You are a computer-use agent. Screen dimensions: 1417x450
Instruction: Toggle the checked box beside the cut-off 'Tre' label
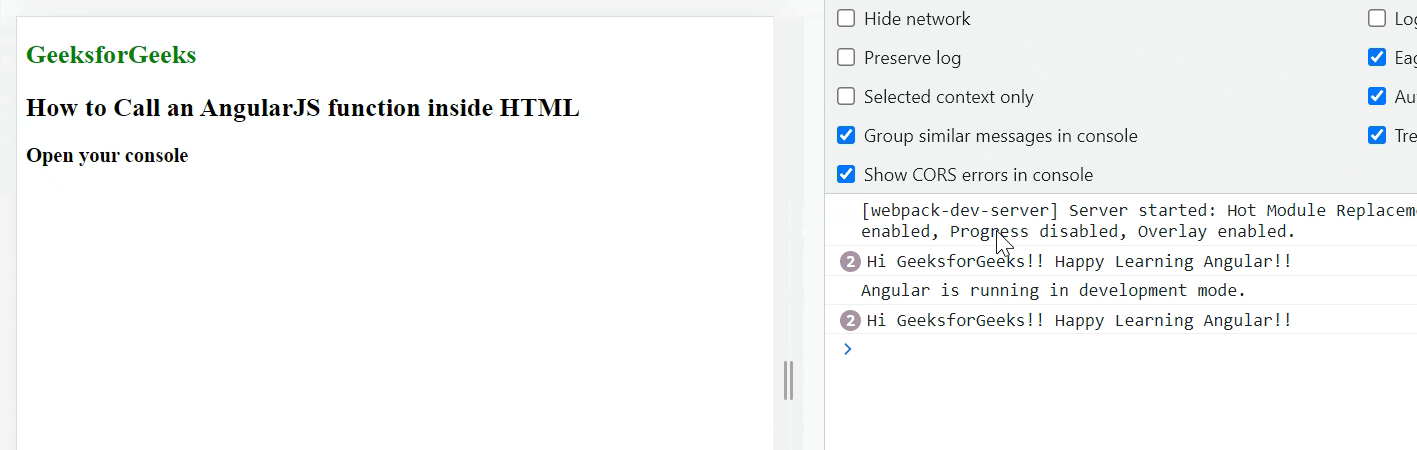1377,135
